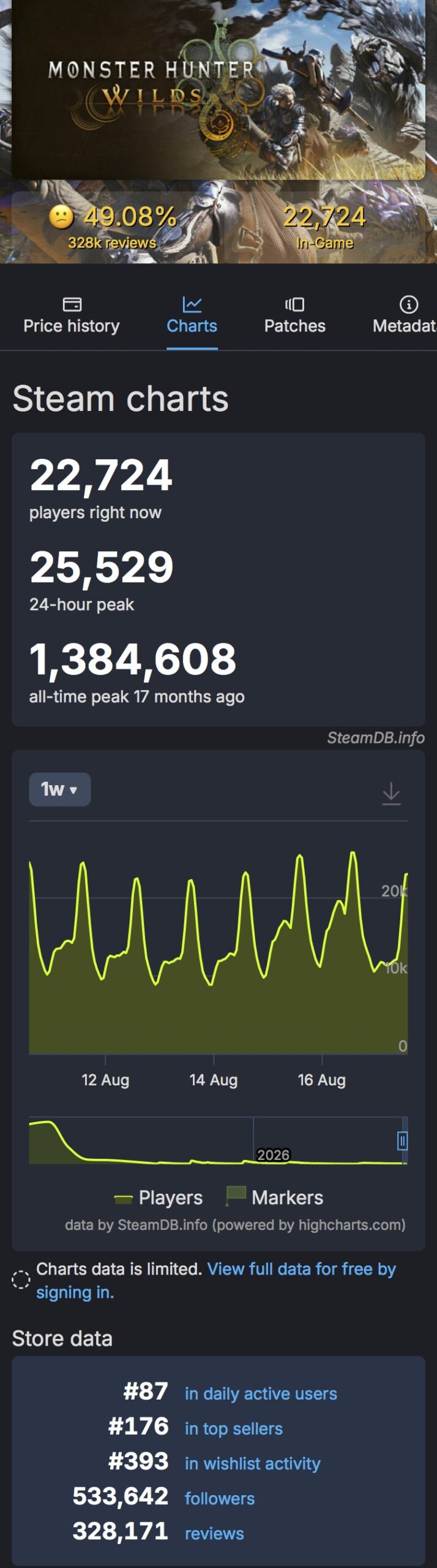Open the 'followers' link
This screenshot has width=437, height=1568.
tap(220, 1498)
